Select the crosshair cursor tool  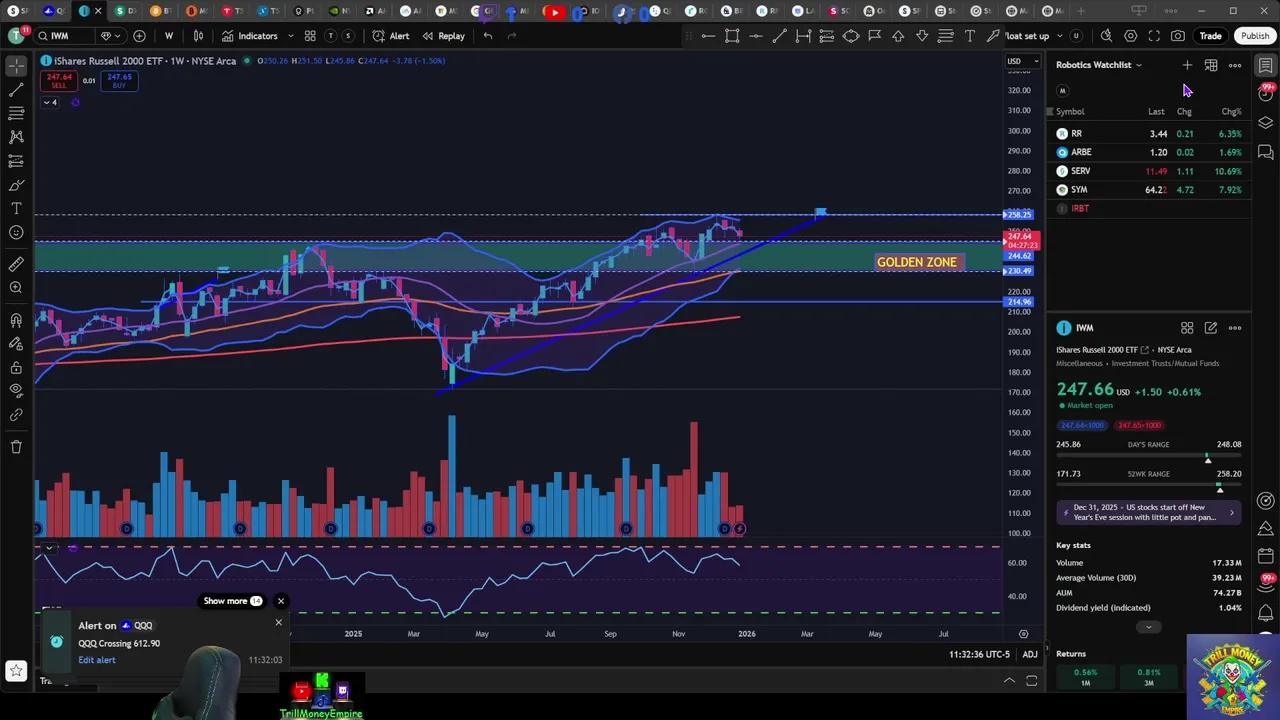click(x=16, y=66)
